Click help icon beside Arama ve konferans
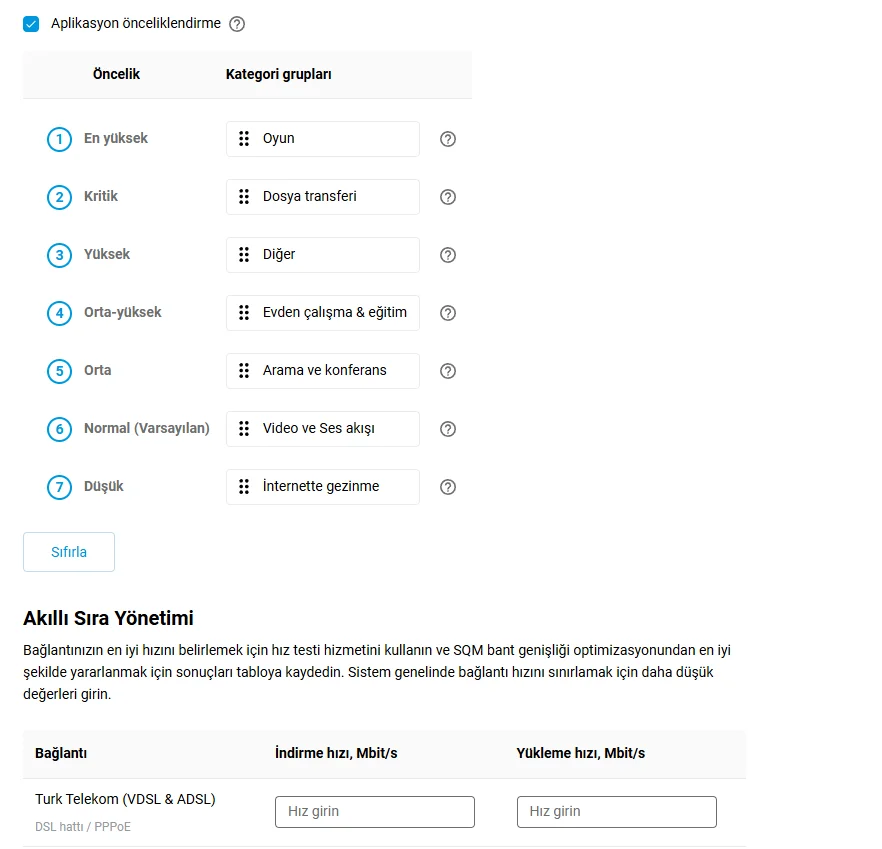 click(448, 371)
